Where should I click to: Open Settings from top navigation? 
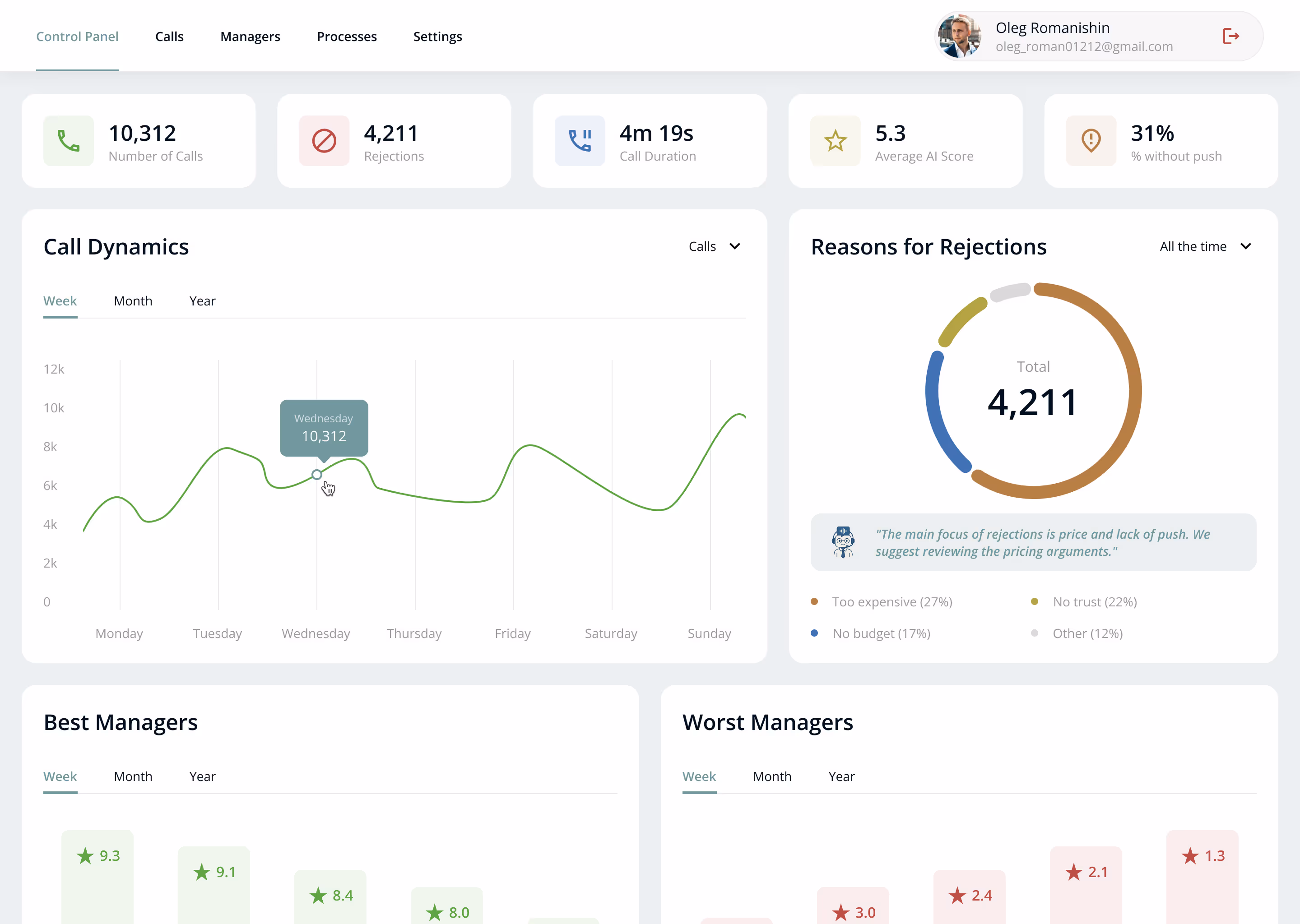click(x=437, y=37)
